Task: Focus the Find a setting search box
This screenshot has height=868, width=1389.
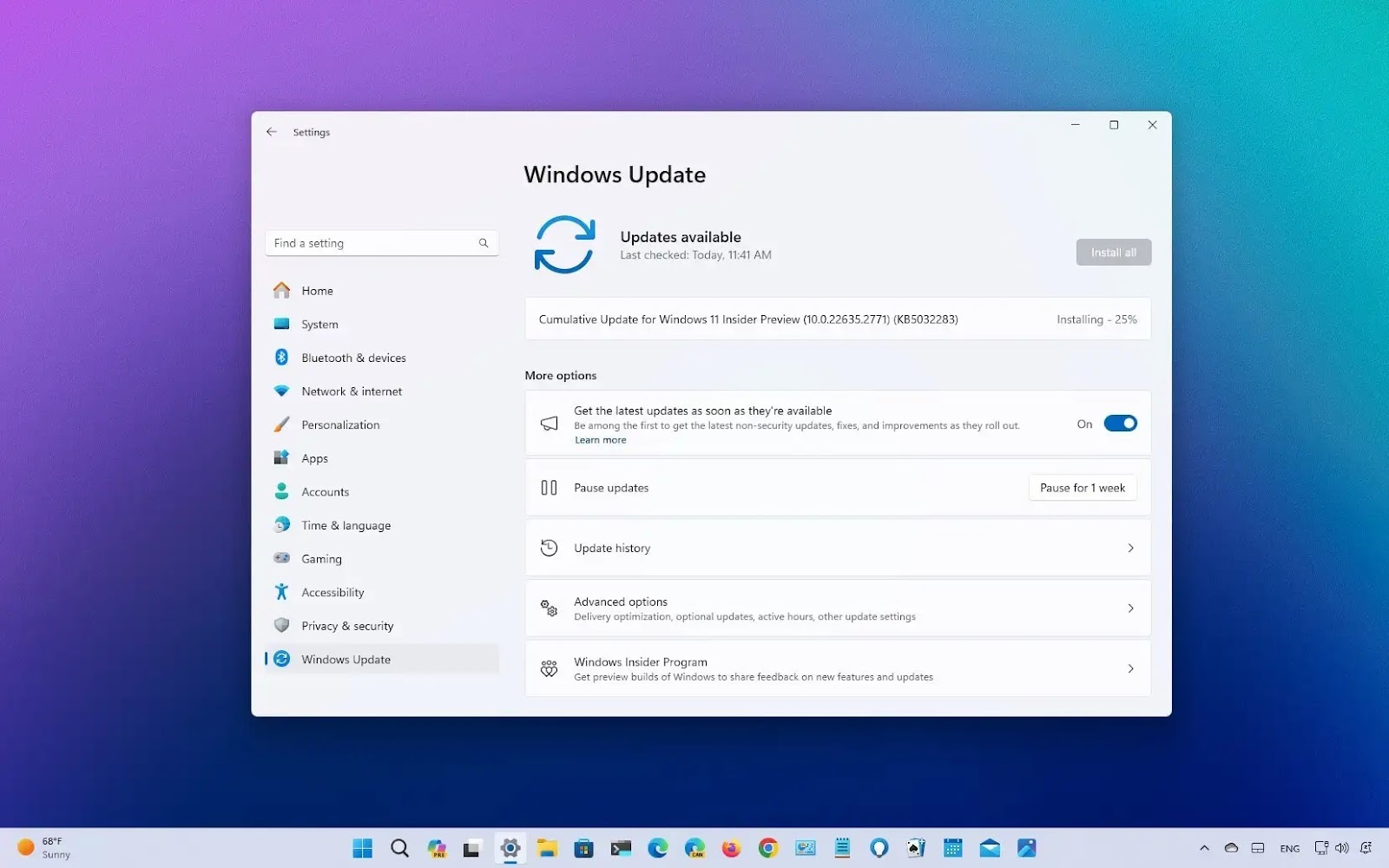Action: click(x=382, y=243)
